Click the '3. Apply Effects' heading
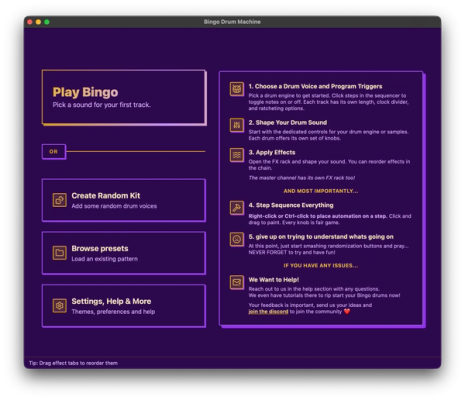 272,152
